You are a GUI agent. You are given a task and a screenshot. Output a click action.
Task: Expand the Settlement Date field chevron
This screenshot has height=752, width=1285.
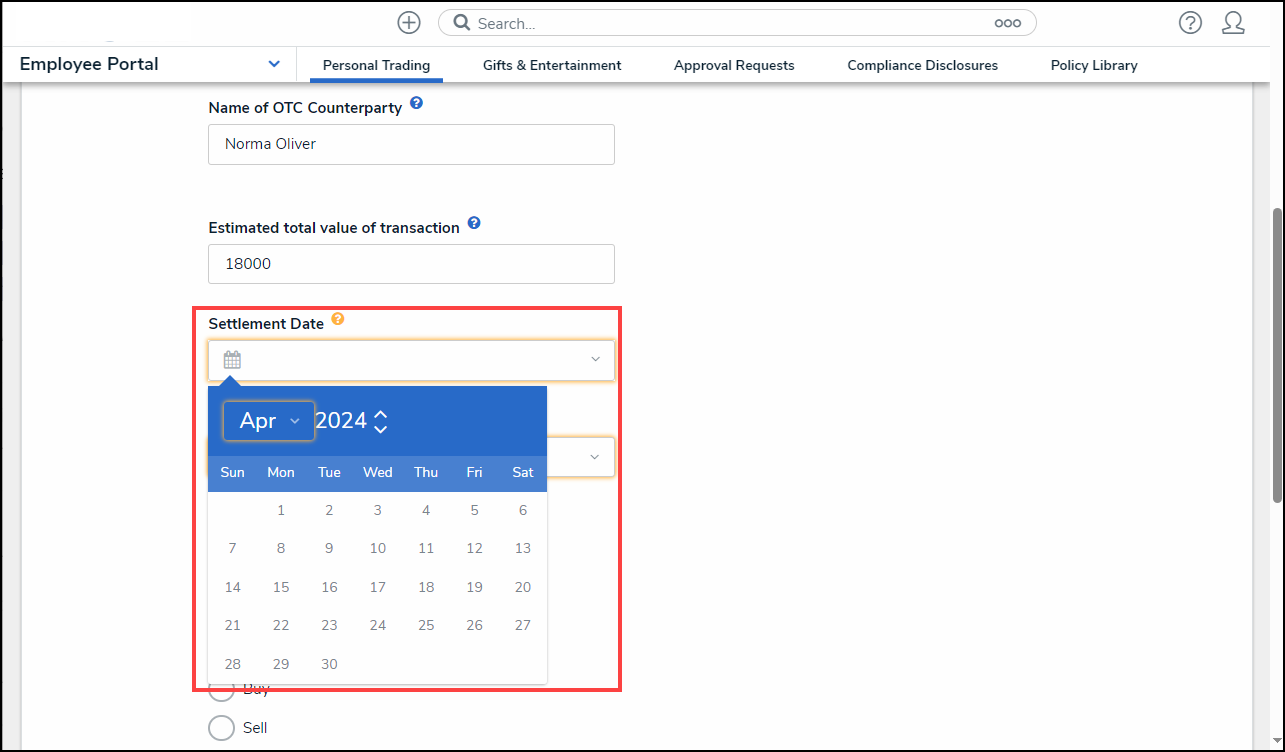(x=595, y=360)
